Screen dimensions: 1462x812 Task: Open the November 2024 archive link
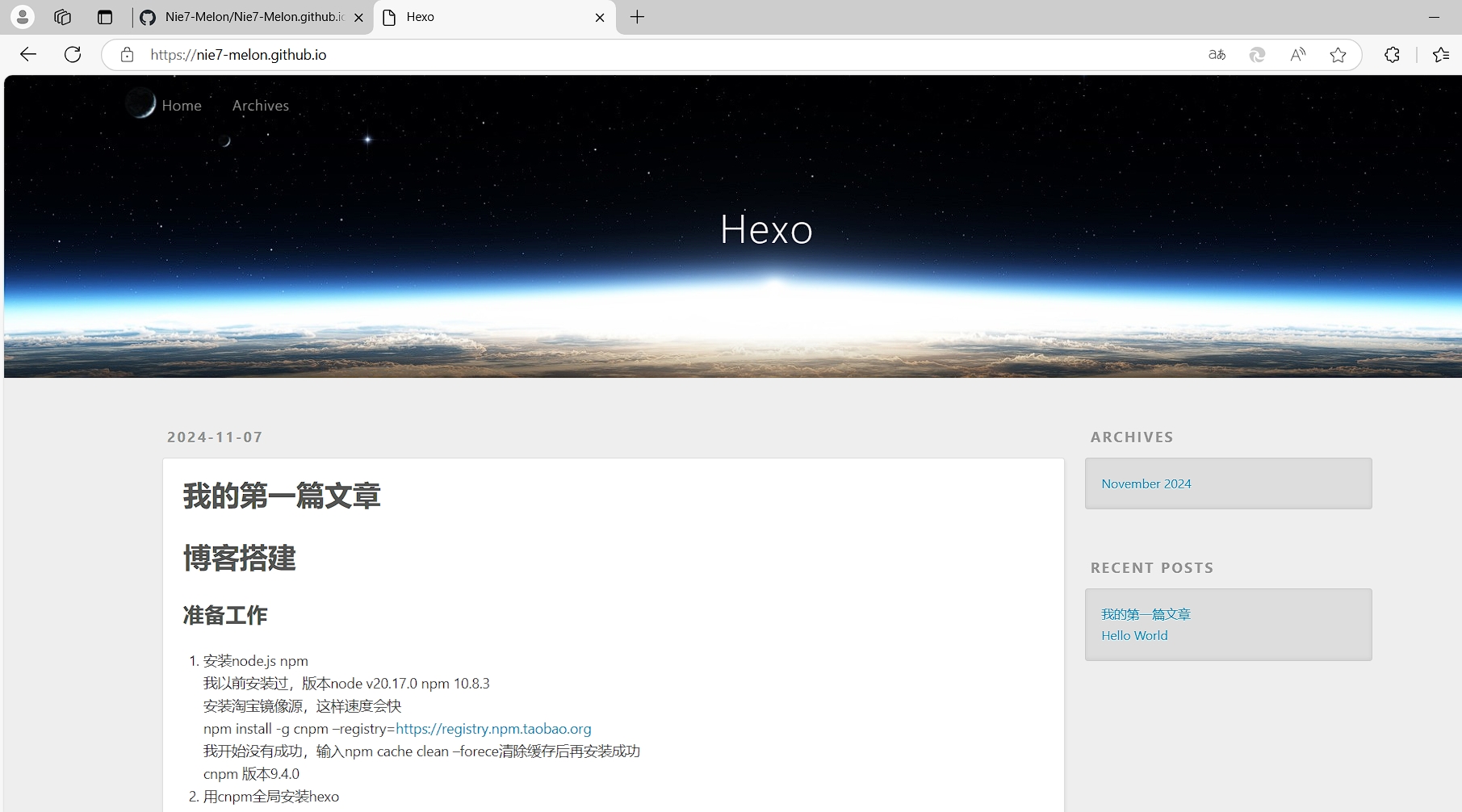1146,483
